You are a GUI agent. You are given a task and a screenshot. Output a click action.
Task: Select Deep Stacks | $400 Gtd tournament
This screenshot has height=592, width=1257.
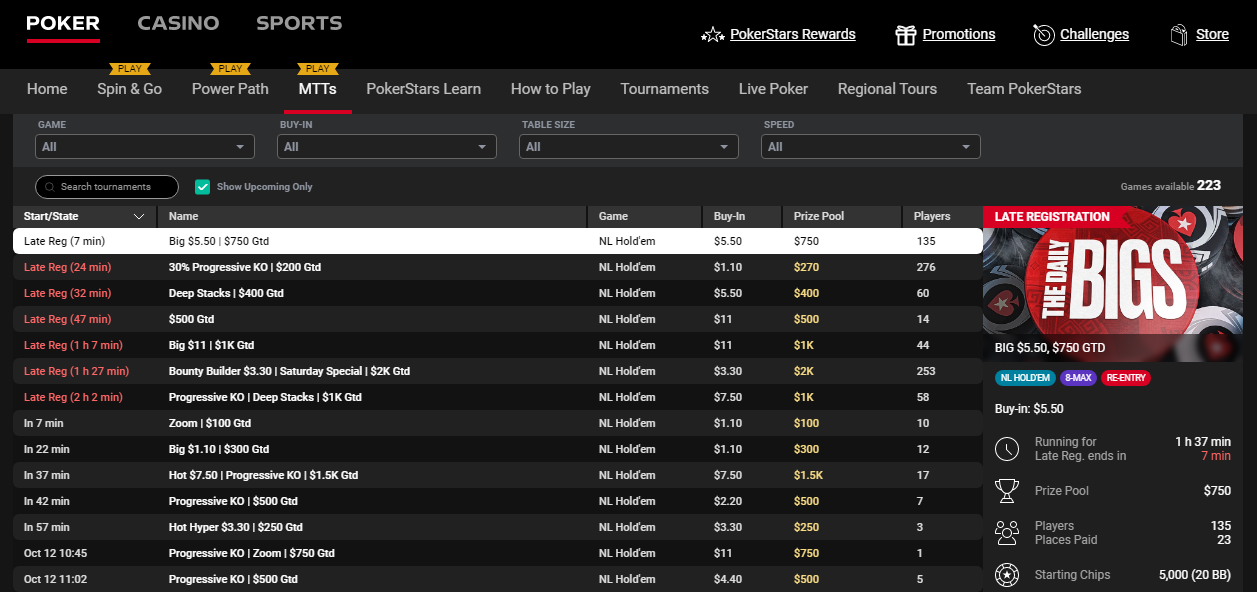[227, 293]
